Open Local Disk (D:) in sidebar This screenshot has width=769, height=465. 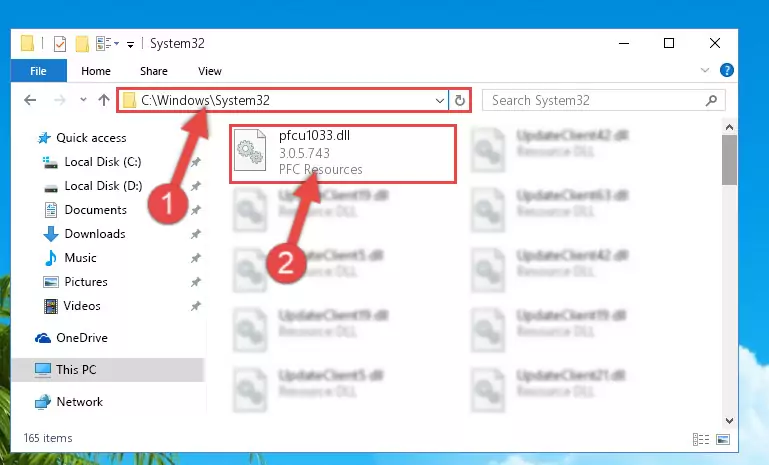pos(103,186)
